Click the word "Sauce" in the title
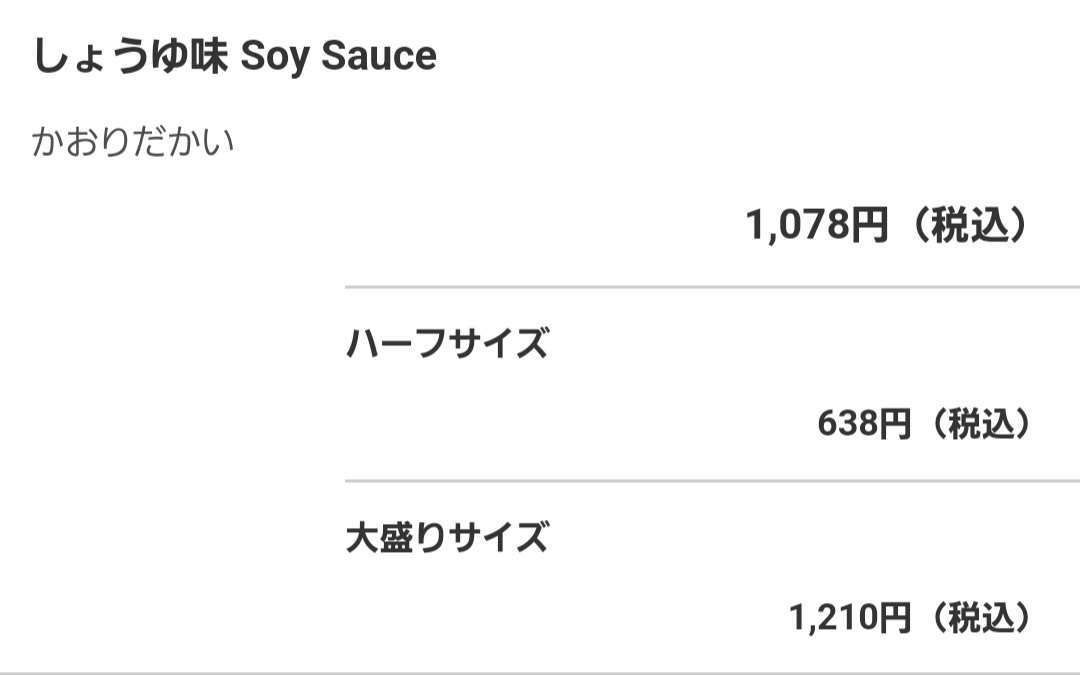Viewport: 1080px width, 675px height. (x=378, y=56)
